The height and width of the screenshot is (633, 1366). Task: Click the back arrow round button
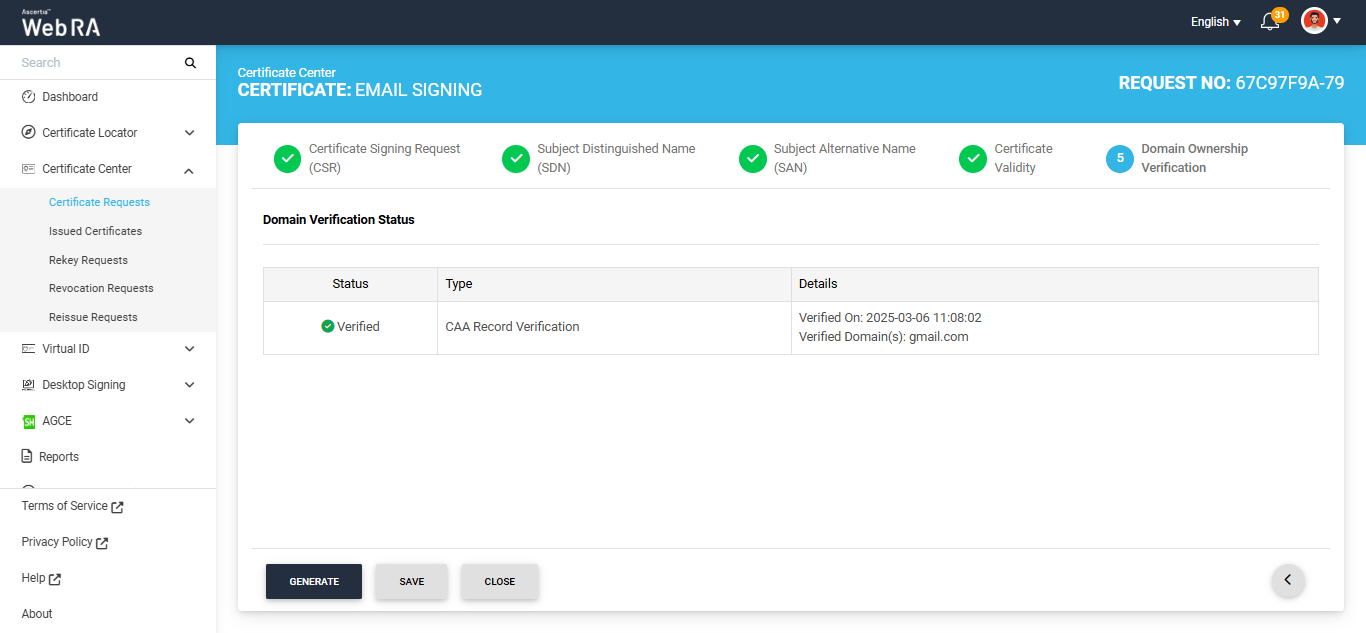[x=1288, y=580]
